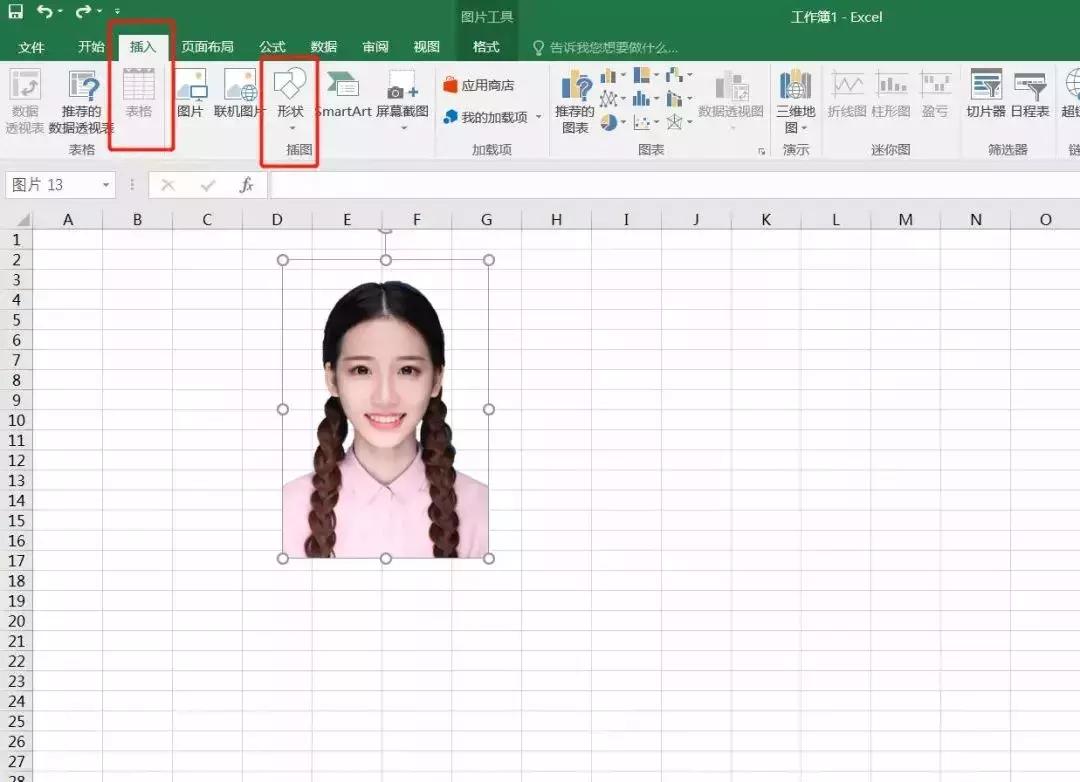Click the 屏幕截图 screenshot tool
Image resolution: width=1080 pixels, height=782 pixels.
402,97
